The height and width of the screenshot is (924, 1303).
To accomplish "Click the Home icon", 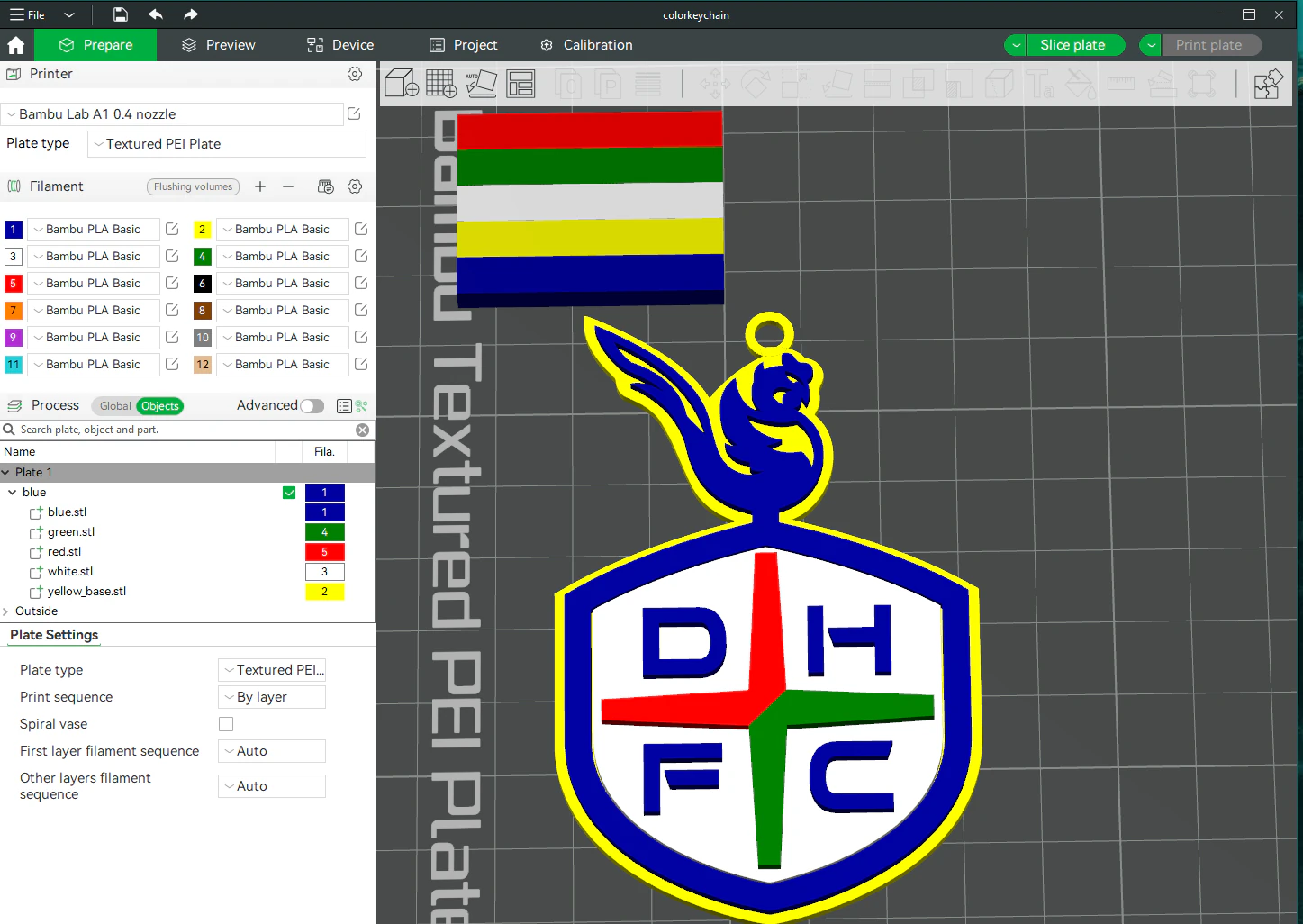I will [16, 45].
